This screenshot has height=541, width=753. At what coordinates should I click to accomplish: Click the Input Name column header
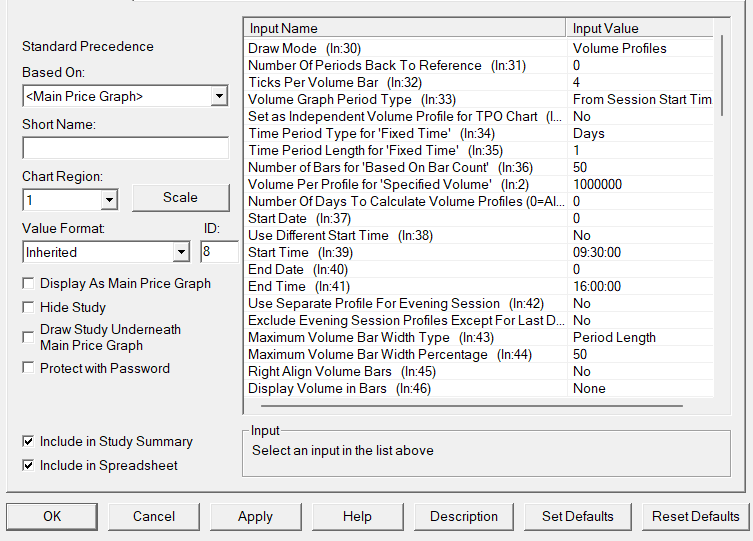(x=404, y=29)
